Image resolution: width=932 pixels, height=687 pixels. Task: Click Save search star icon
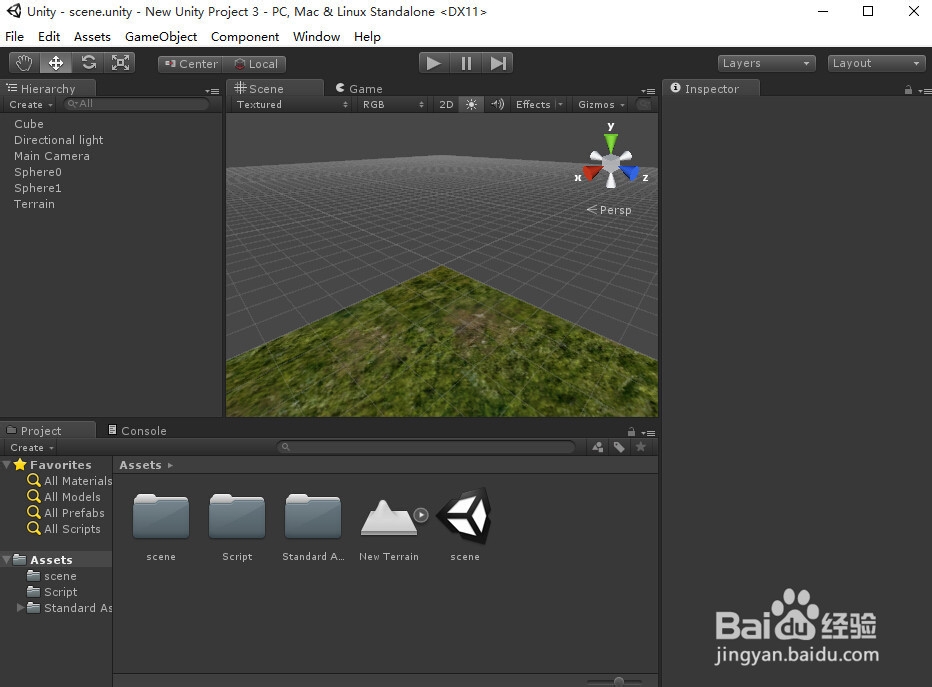(641, 447)
